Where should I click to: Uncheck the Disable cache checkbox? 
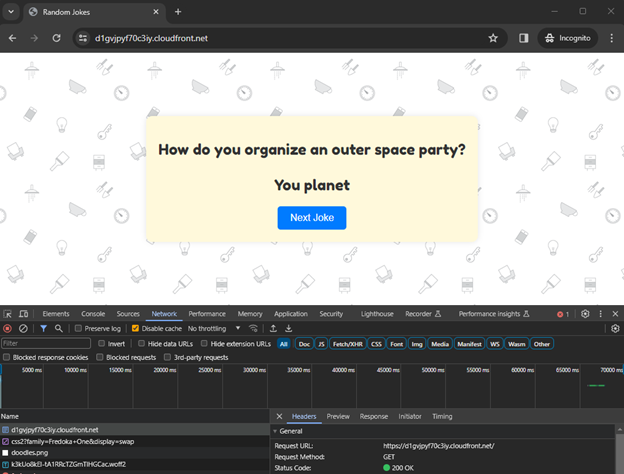(x=135, y=328)
